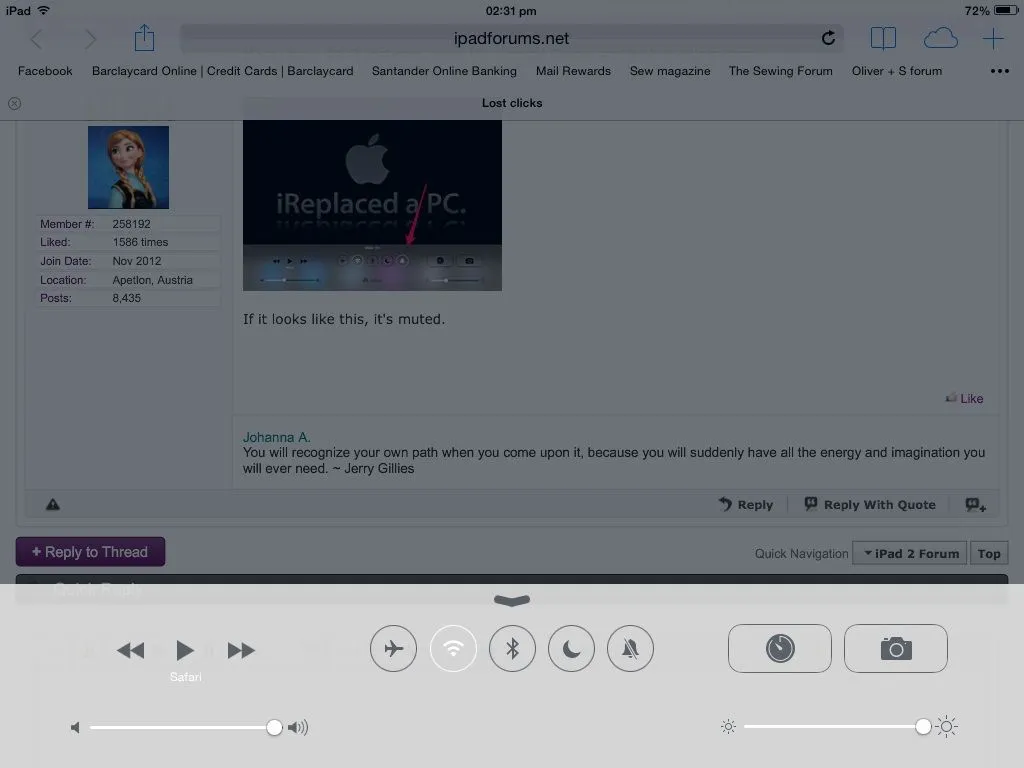
Task: Reload the ipadforums.net page
Action: pos(828,39)
